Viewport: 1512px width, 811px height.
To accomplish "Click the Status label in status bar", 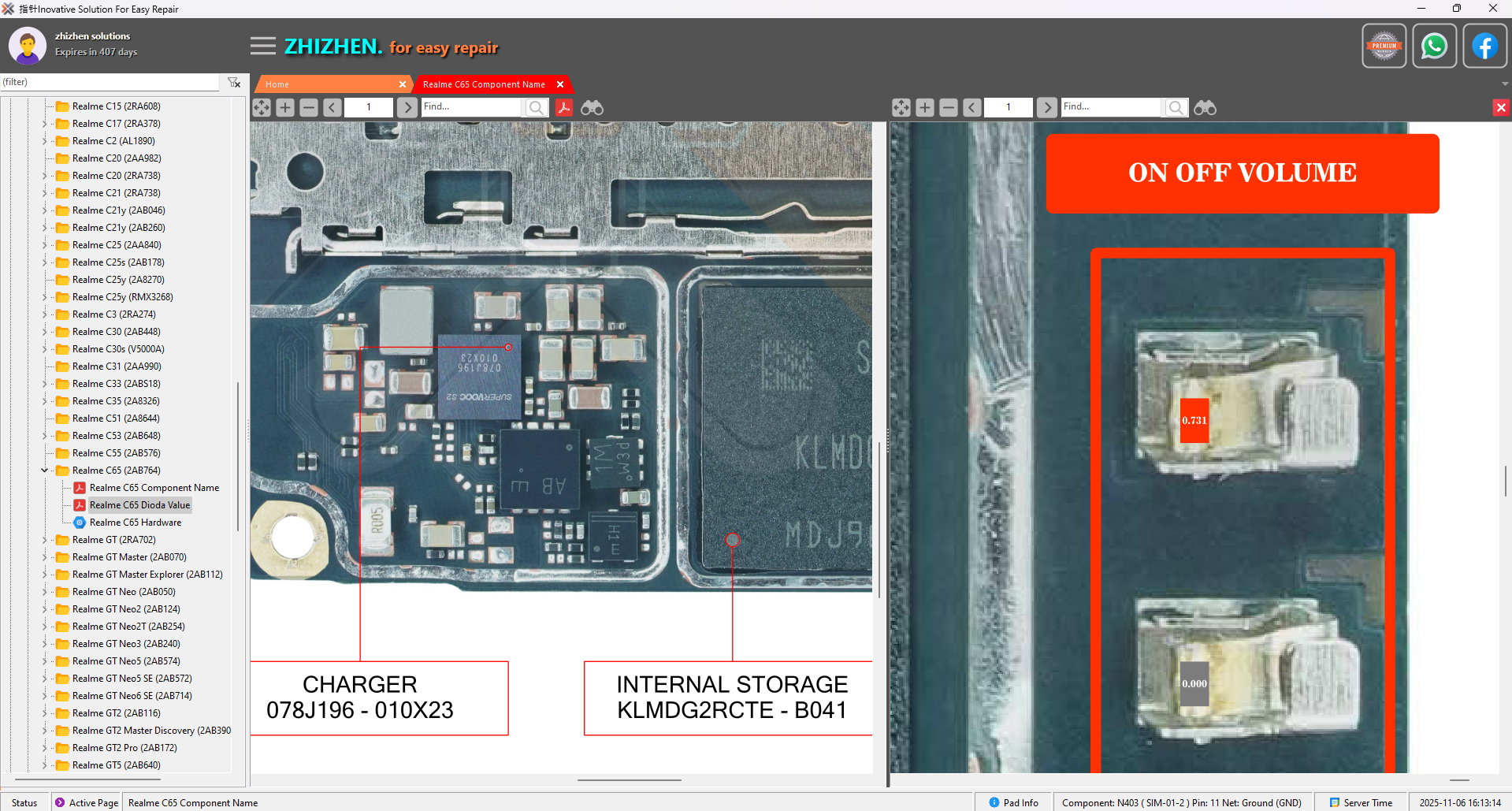I will (24, 802).
